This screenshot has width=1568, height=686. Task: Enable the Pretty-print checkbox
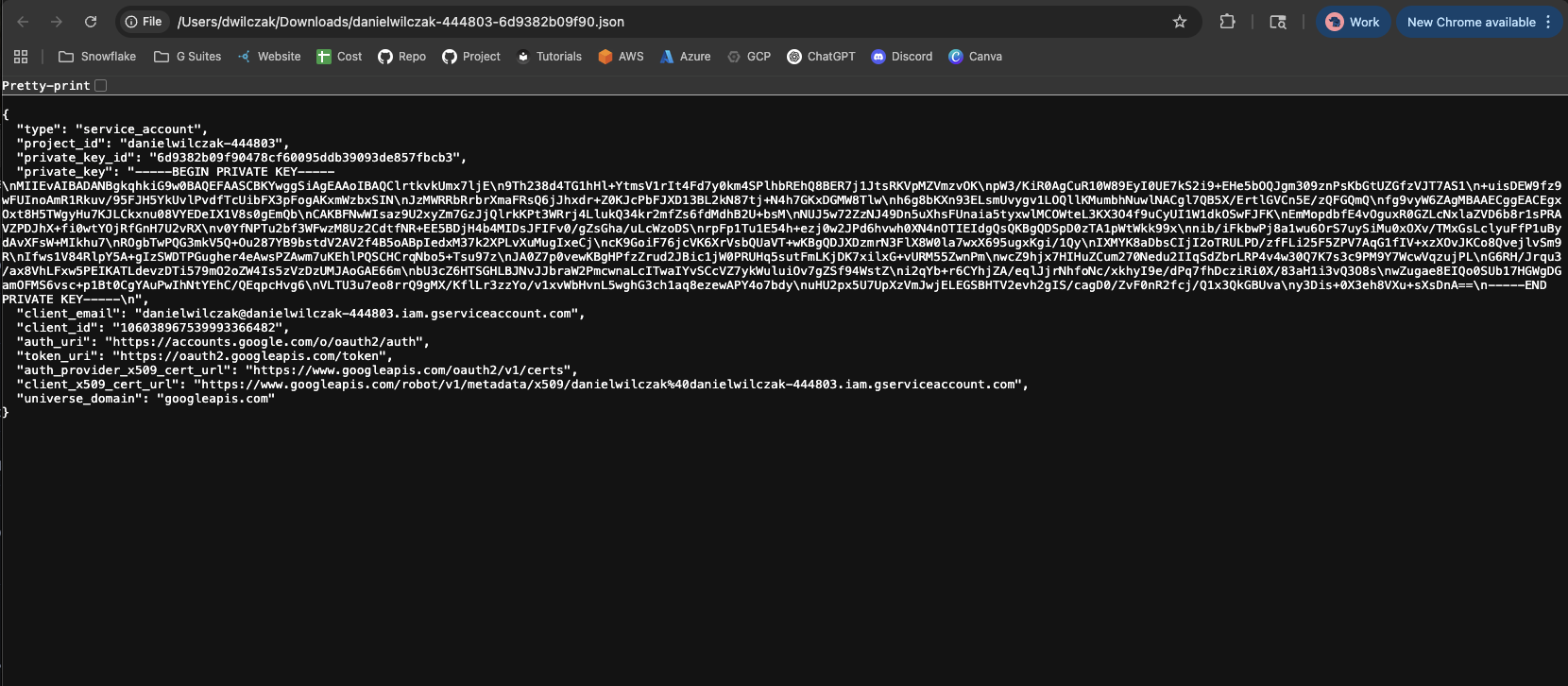(x=101, y=86)
